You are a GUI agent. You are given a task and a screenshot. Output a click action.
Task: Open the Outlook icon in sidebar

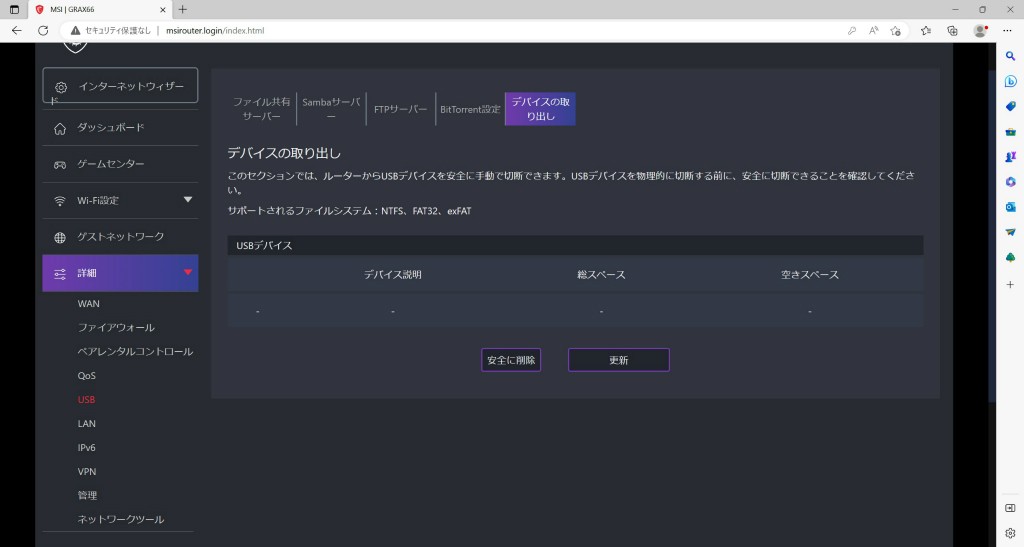pyautogui.click(x=1010, y=207)
